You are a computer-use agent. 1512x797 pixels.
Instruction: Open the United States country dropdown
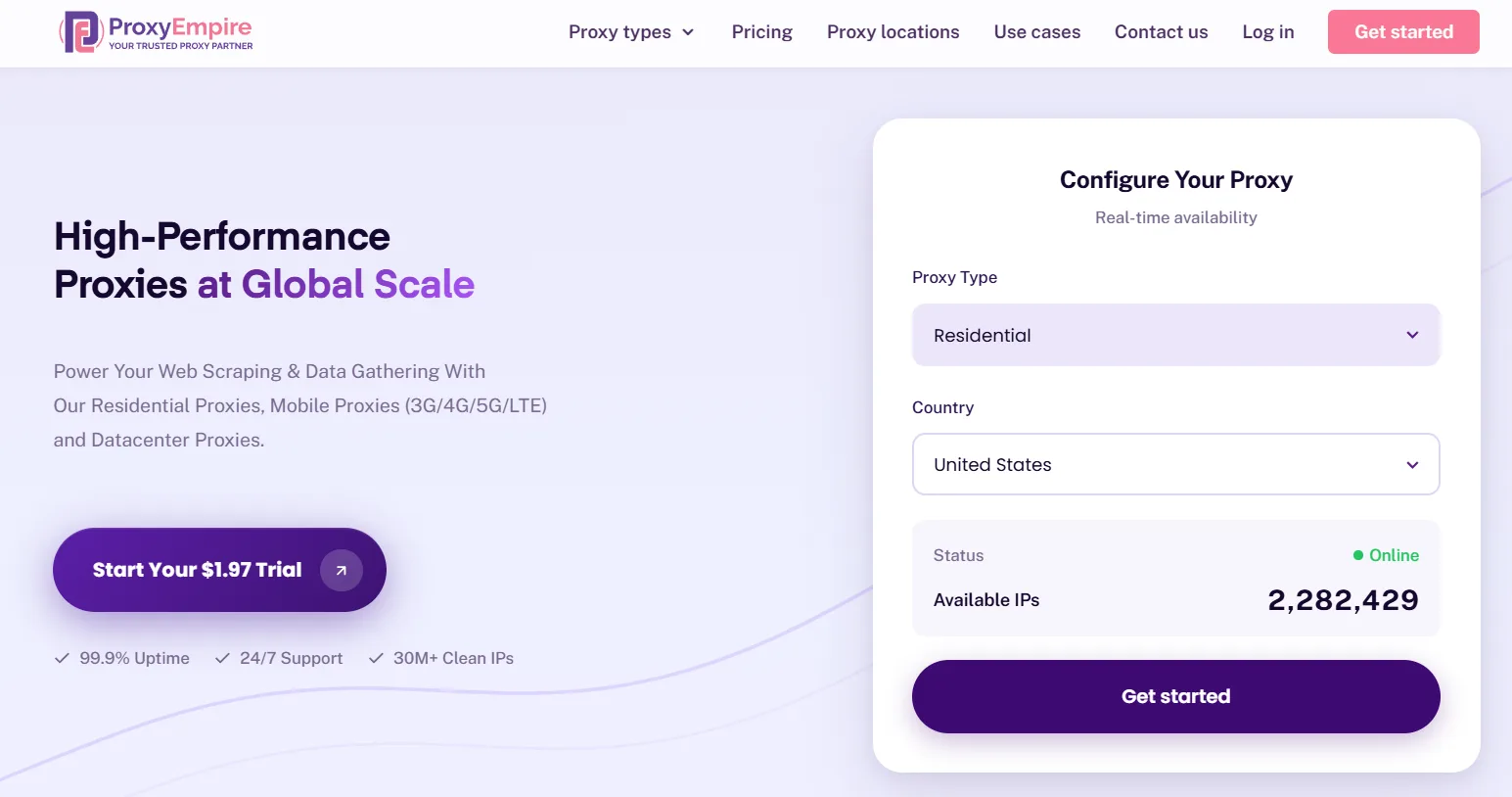[x=1174, y=464]
